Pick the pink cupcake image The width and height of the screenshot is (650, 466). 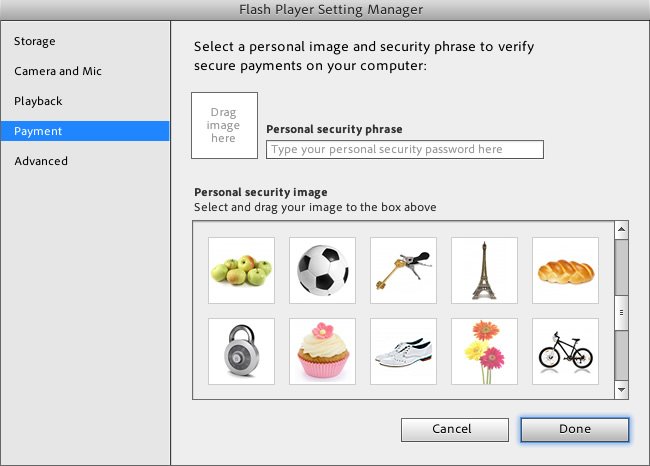(x=322, y=351)
